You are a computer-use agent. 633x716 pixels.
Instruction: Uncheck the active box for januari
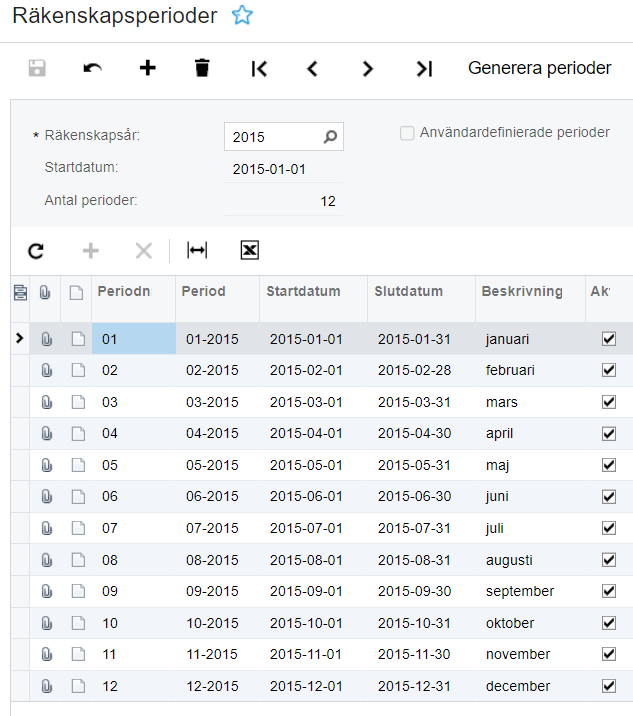click(609, 339)
